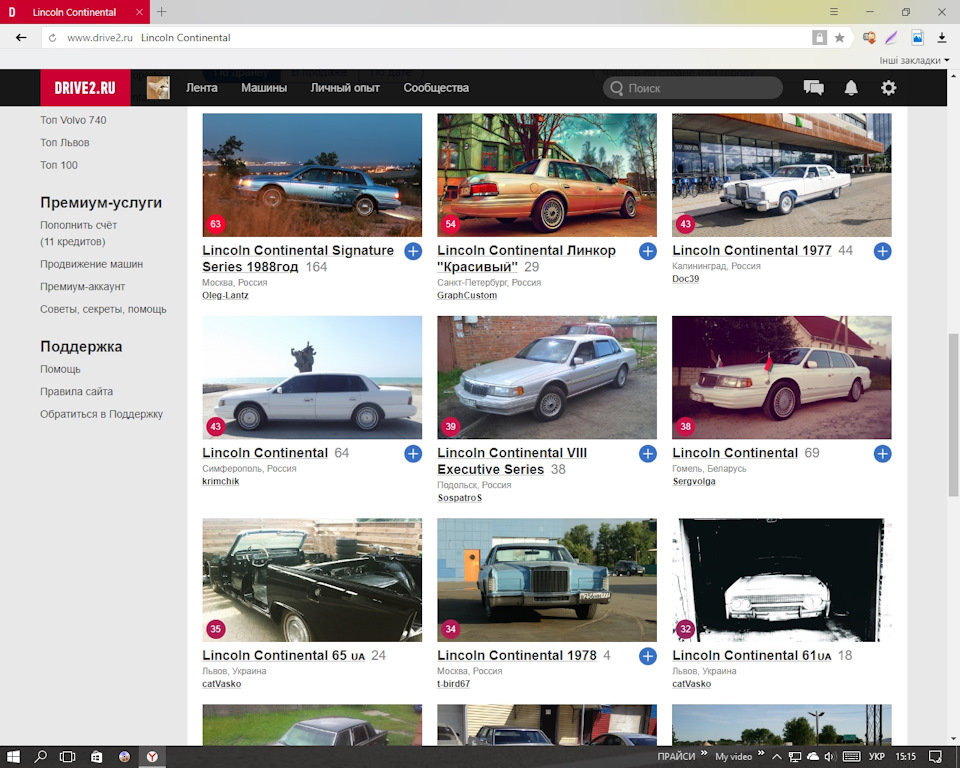Click the page vertical scrollbar thumb
This screenshot has height=768, width=960.
[953, 415]
